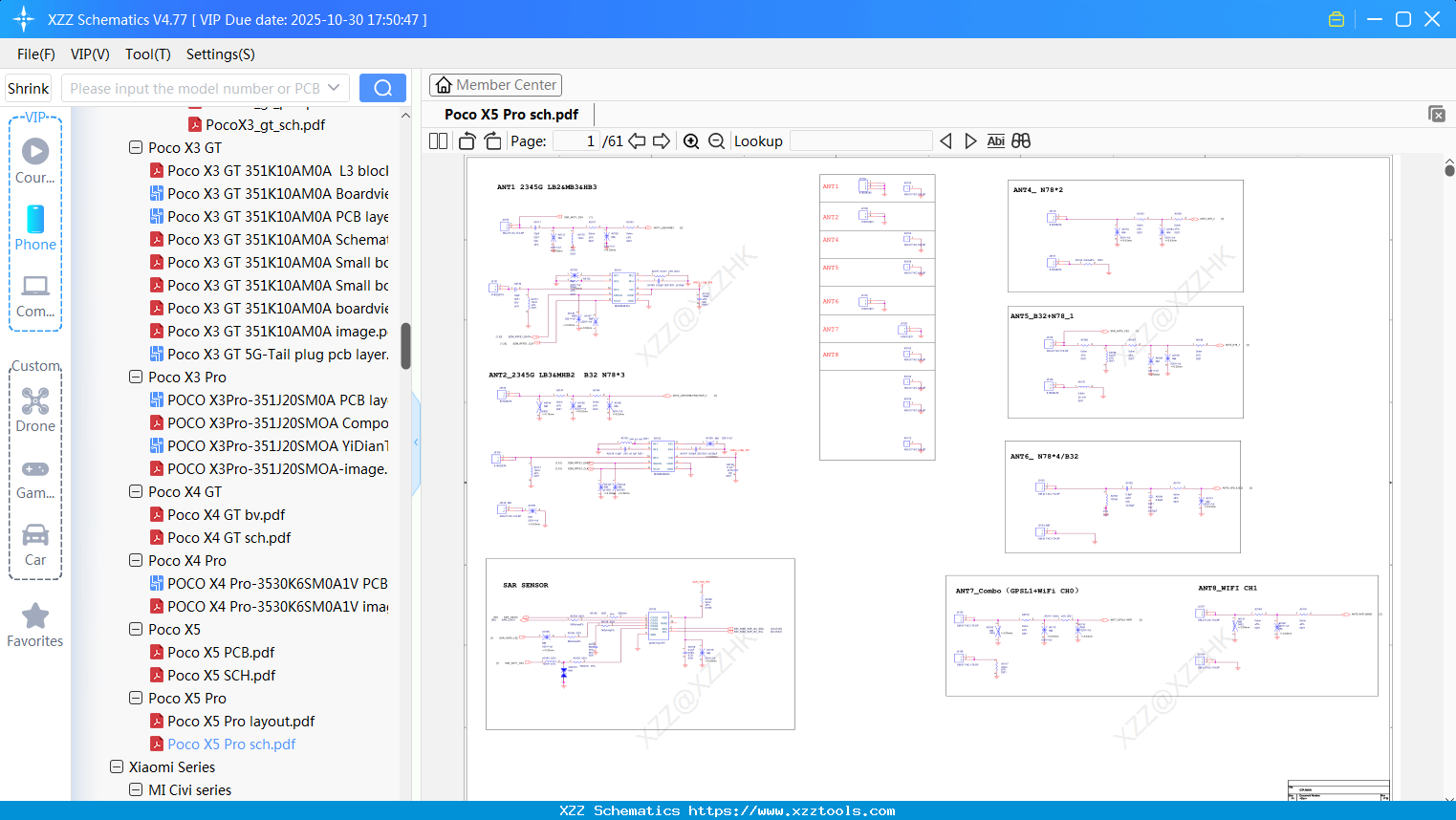
Task: Click the zoom in magnifier icon
Action: coord(691,141)
